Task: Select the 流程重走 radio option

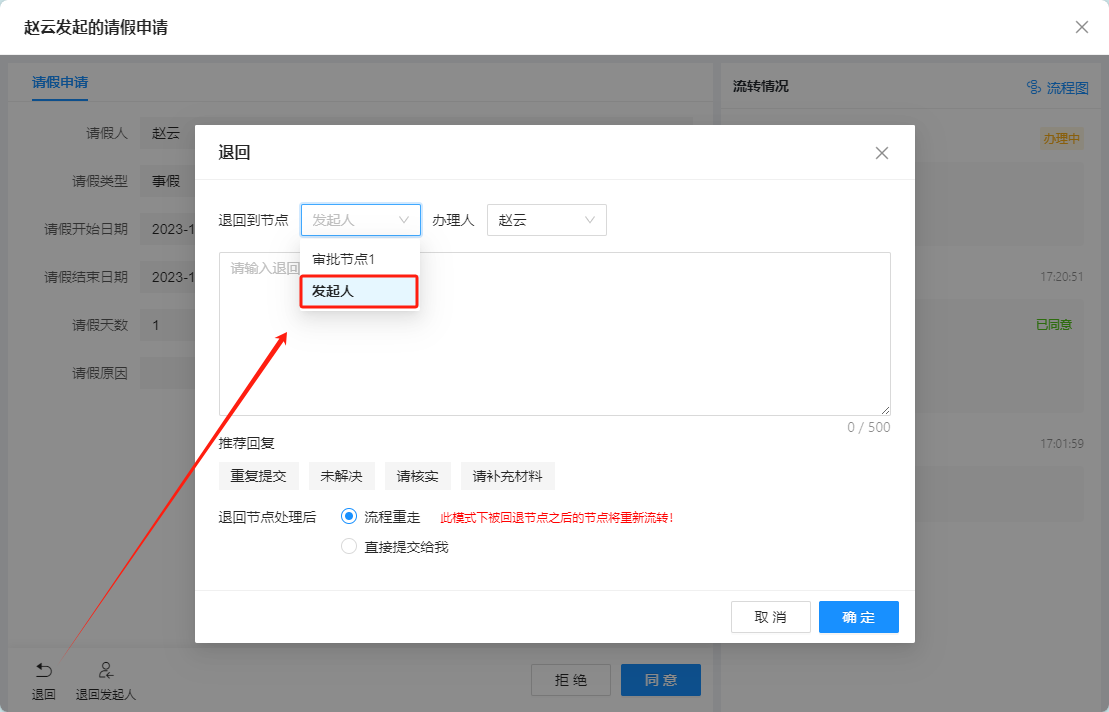Action: pos(349,517)
